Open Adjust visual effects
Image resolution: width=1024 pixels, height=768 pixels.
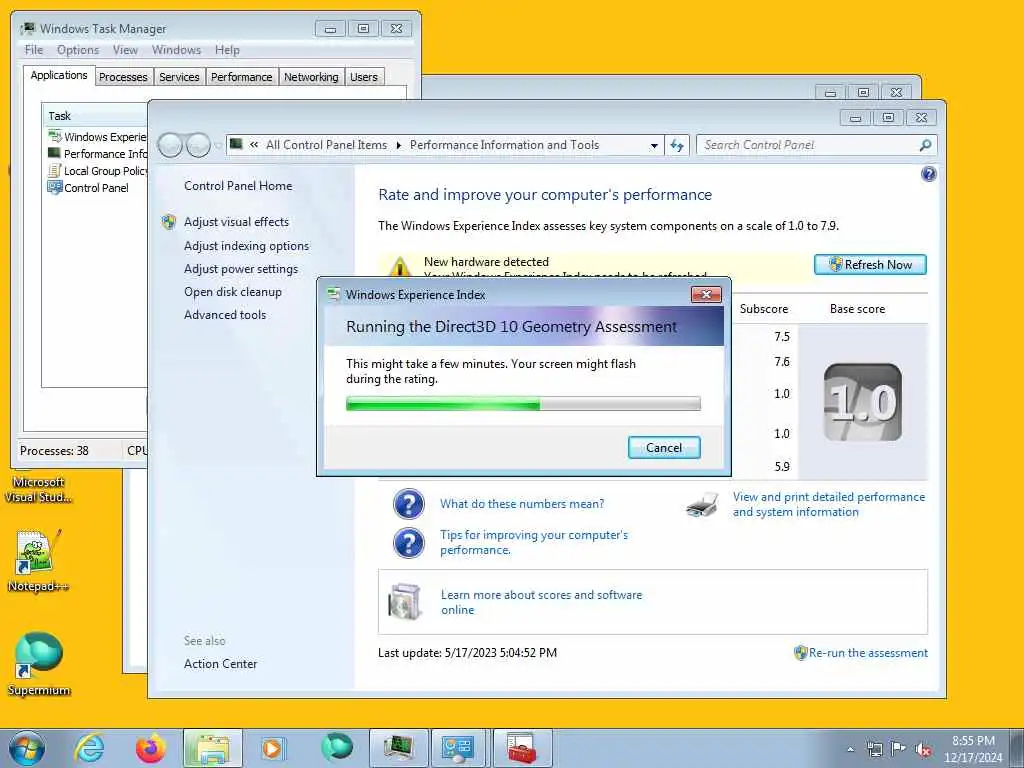[x=236, y=222]
